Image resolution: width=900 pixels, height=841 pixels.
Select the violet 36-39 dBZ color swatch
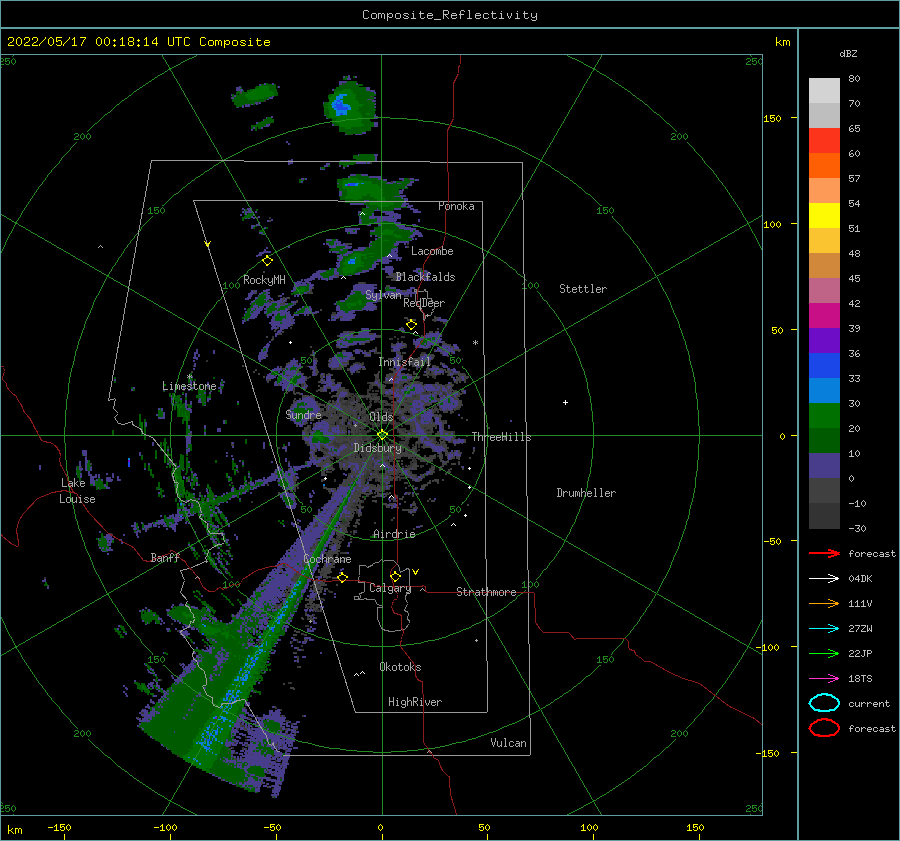[824, 341]
